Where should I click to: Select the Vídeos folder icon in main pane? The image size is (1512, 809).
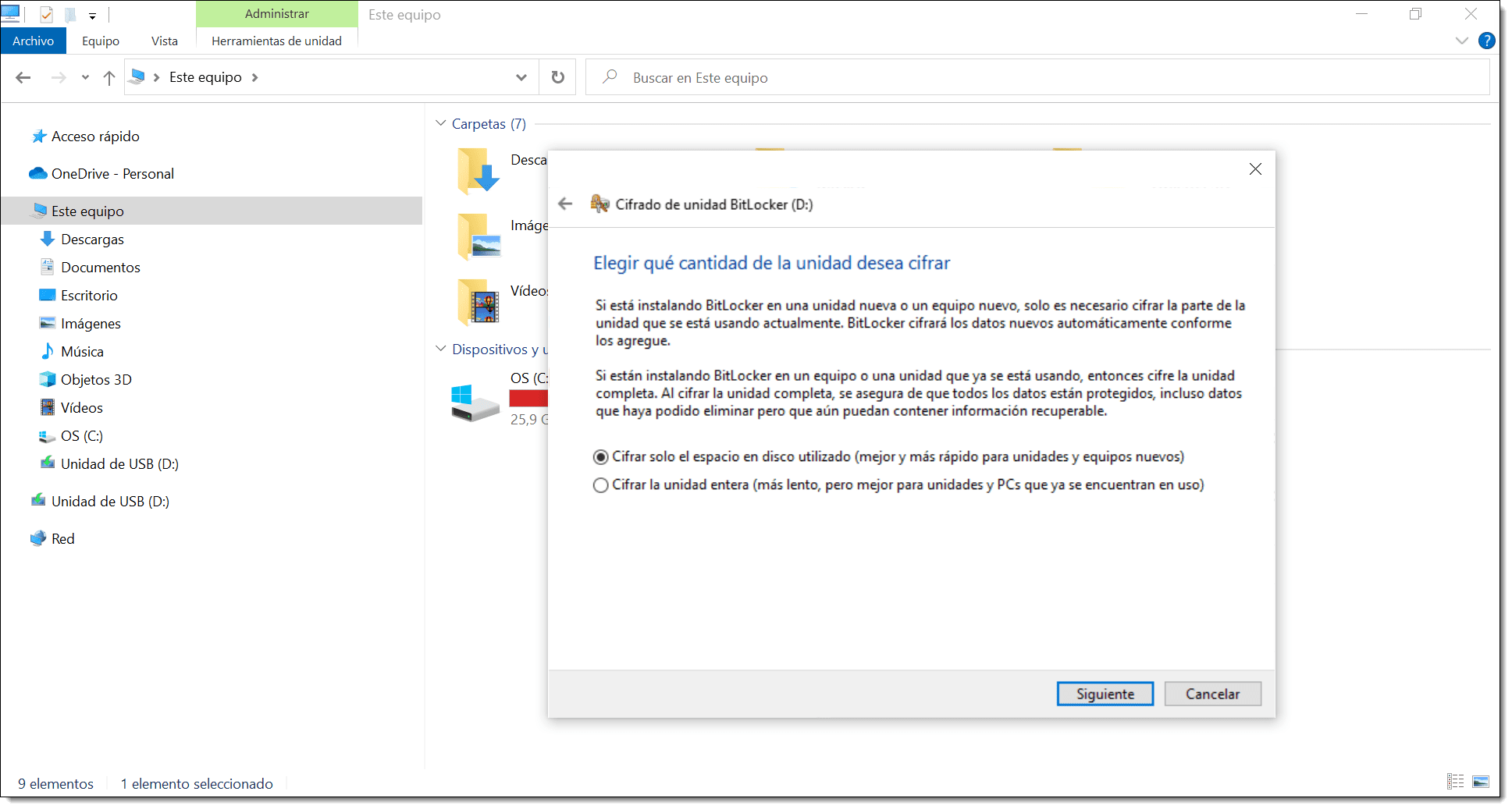click(x=479, y=302)
